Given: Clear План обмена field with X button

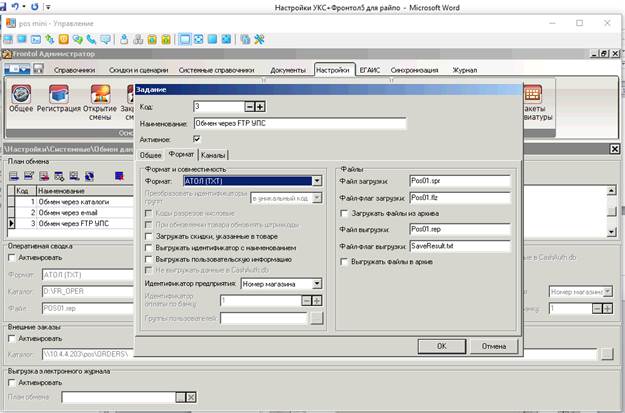Looking at the screenshot, I should [191, 397].
